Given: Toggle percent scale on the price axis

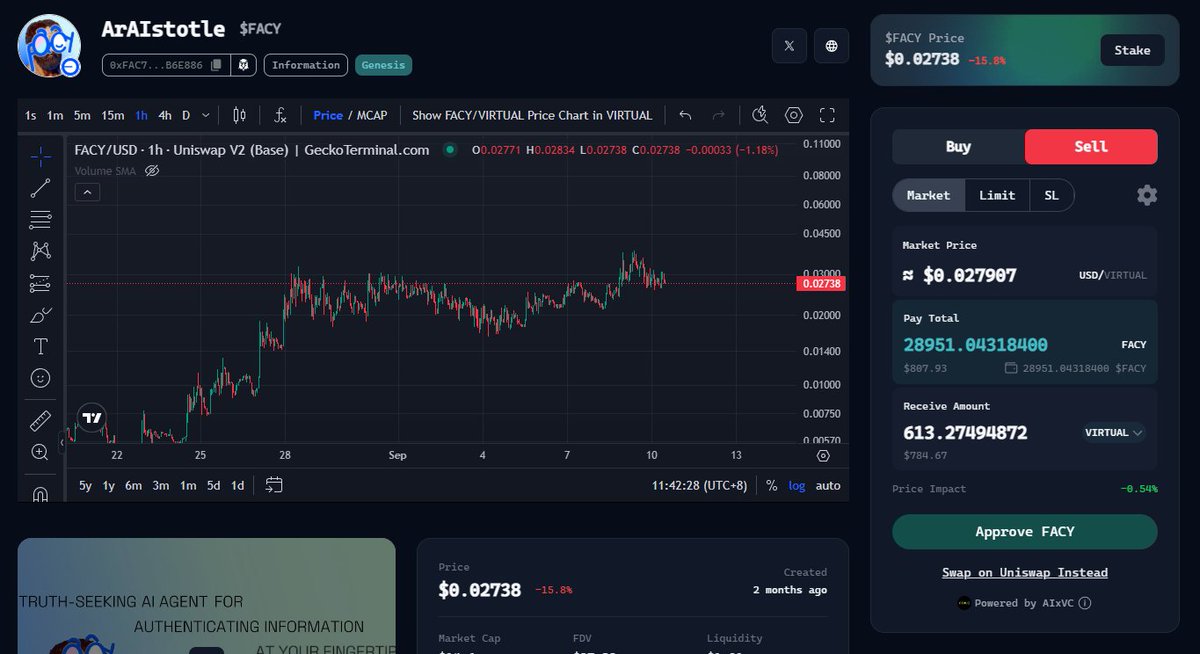Looking at the screenshot, I should pyautogui.click(x=772, y=485).
